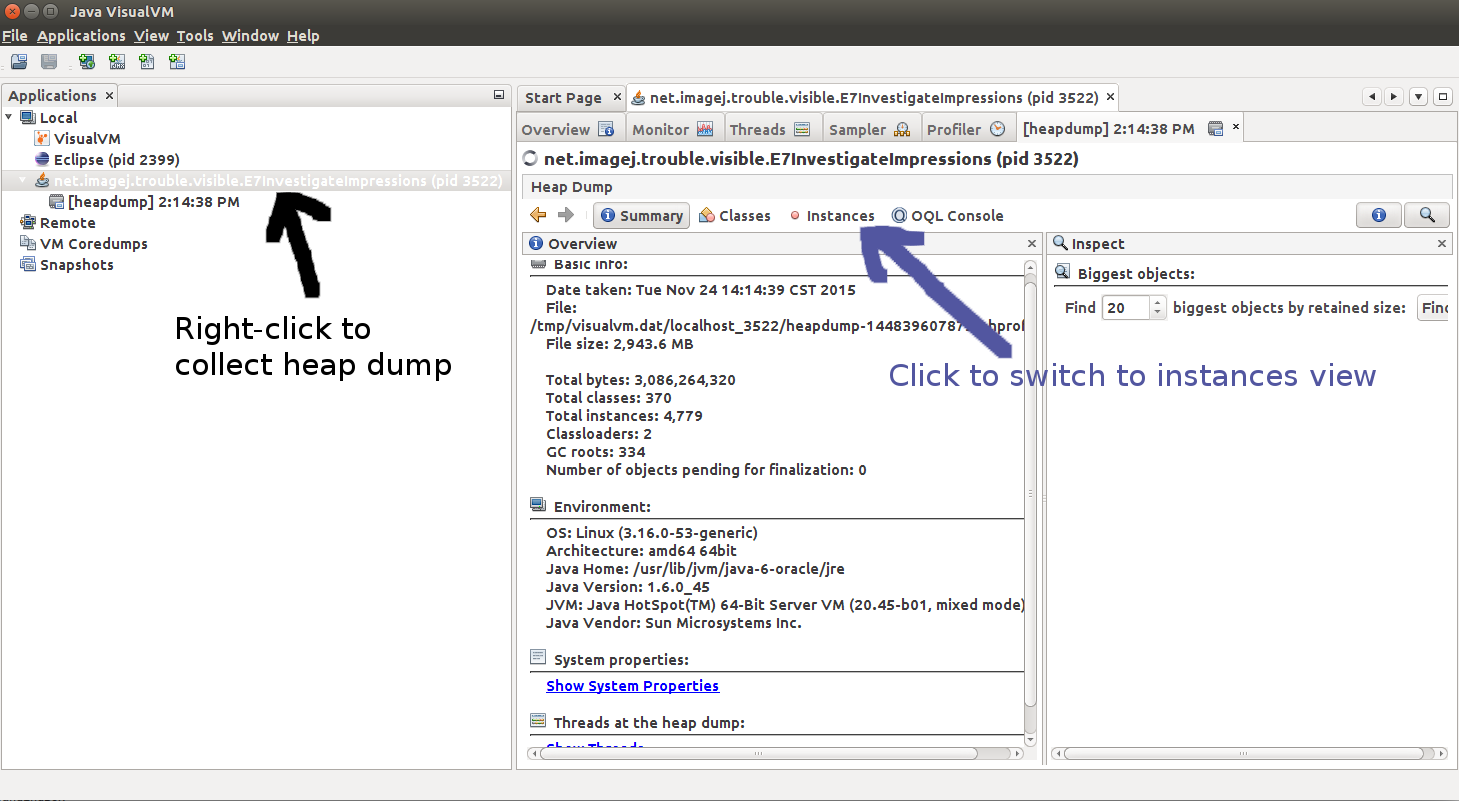Select the Add JMX Connection icon
The height and width of the screenshot is (801, 1459).
(x=116, y=61)
